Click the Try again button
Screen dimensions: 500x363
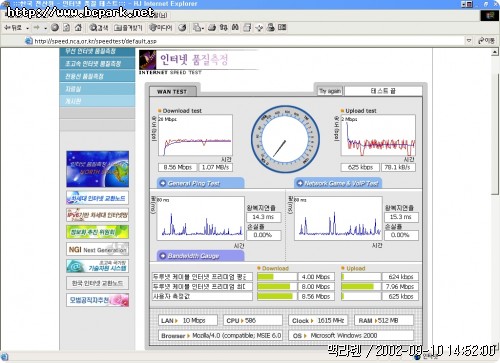click(x=330, y=91)
